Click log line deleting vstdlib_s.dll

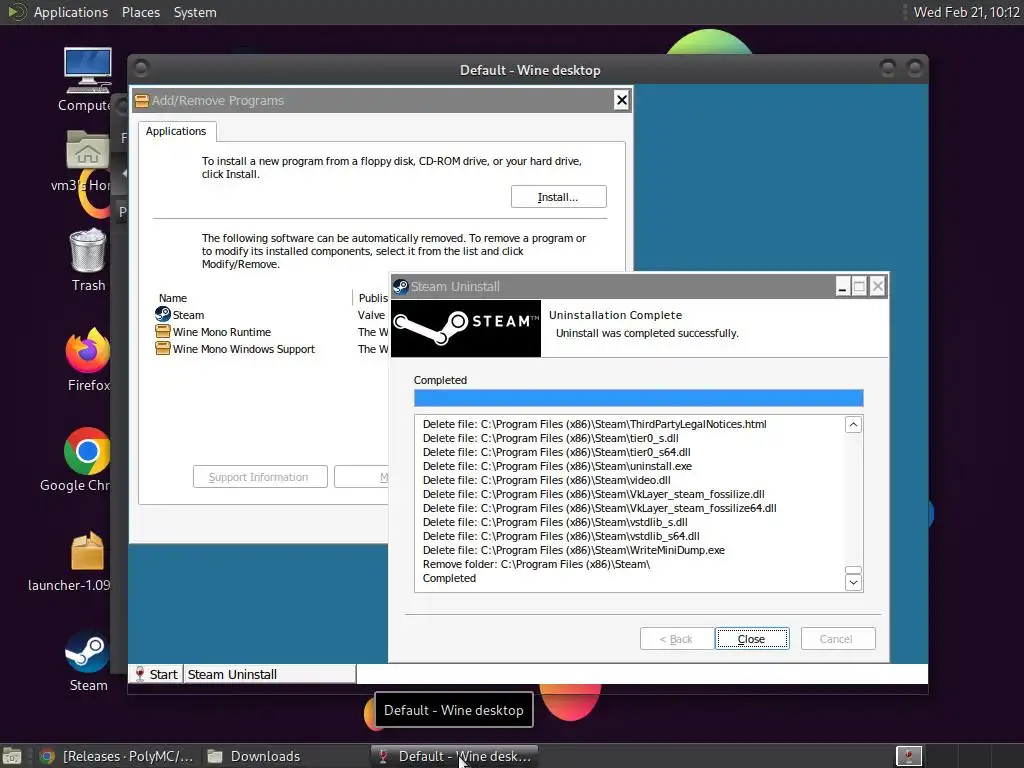click(x=555, y=522)
